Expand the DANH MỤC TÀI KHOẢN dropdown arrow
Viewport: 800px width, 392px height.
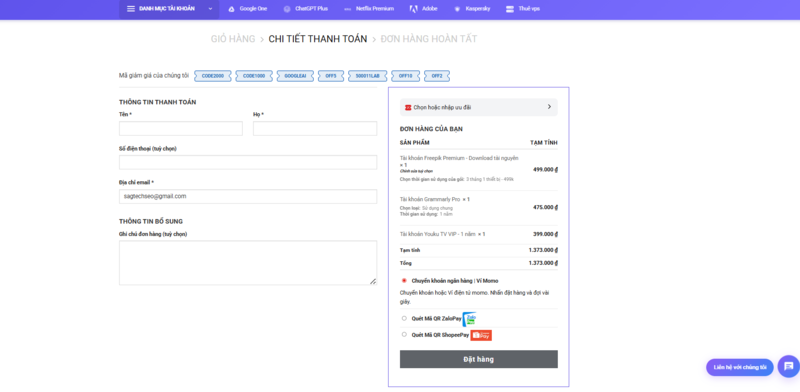click(x=210, y=9)
